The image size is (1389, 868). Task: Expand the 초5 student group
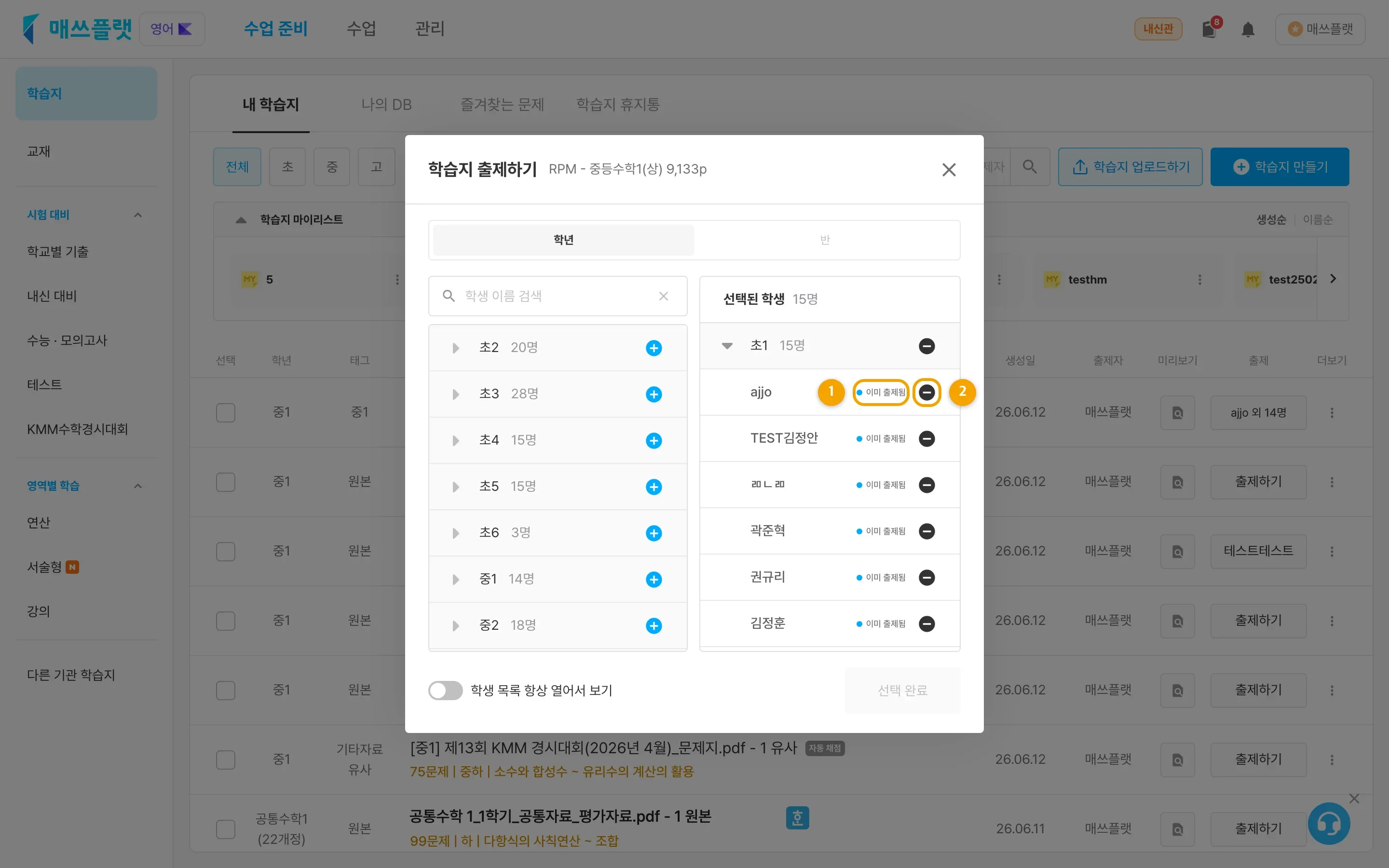(x=455, y=487)
